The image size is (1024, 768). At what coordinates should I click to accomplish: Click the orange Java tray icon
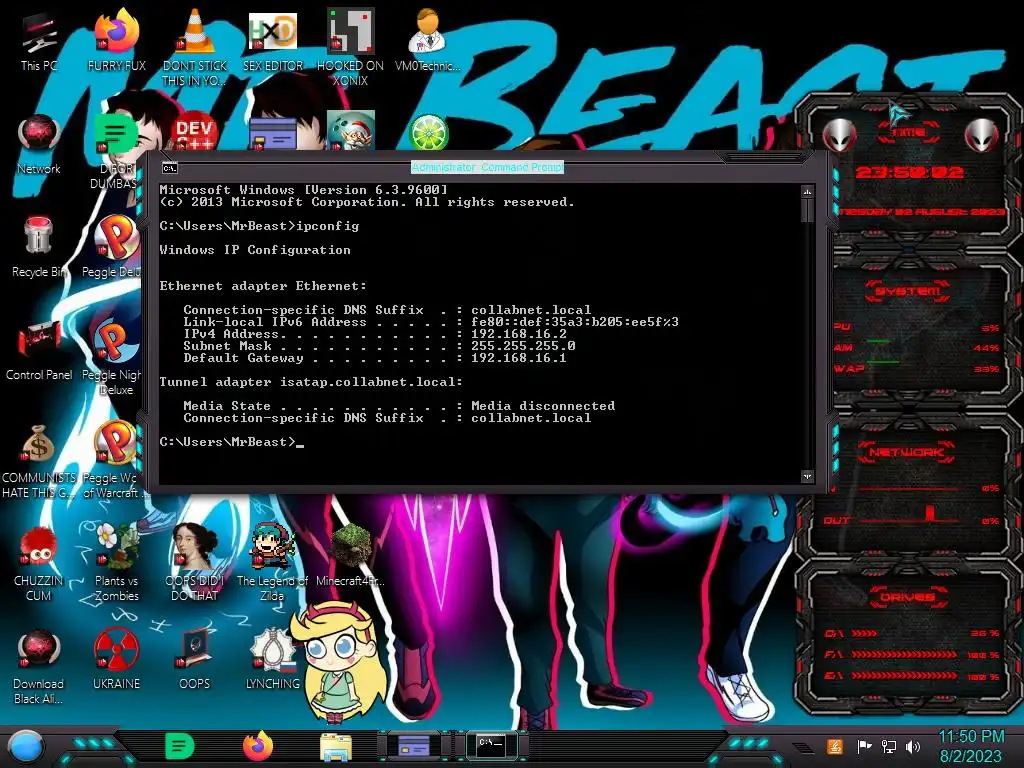pos(835,746)
